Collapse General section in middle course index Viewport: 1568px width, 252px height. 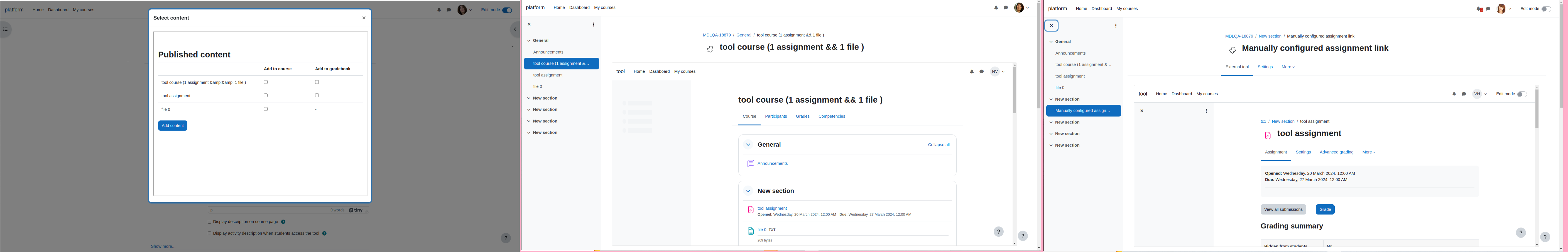coord(529,41)
